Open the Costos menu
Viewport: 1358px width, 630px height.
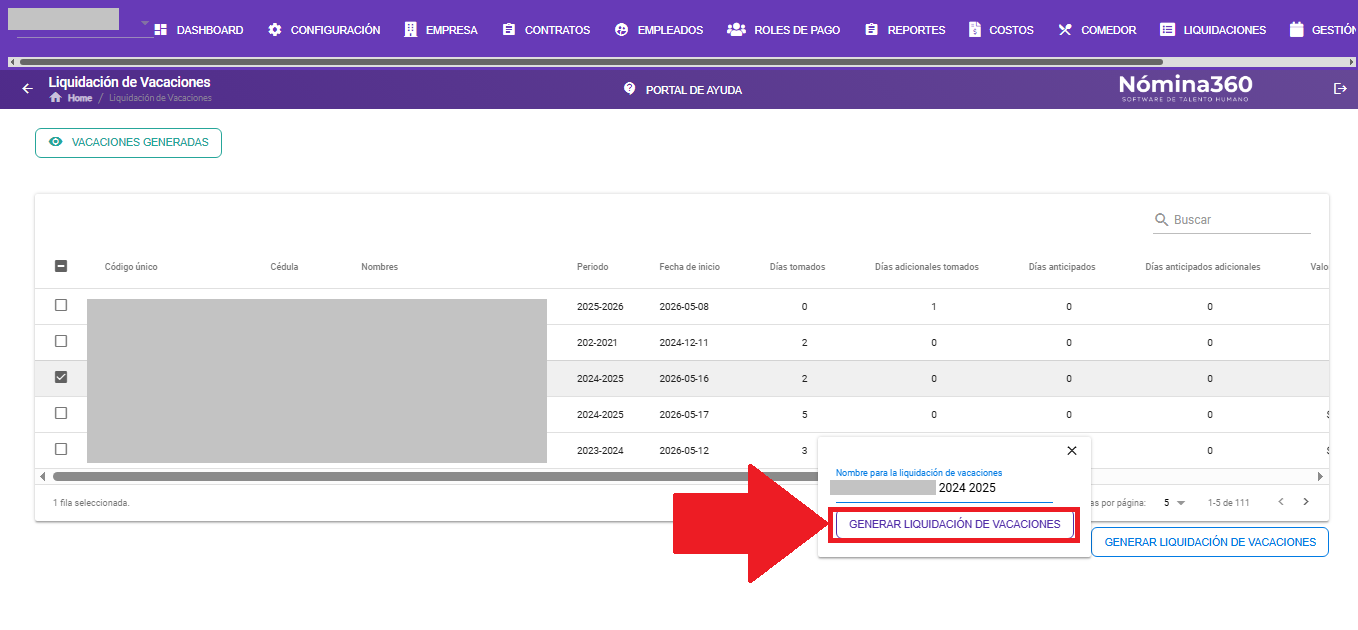coord(1001,30)
